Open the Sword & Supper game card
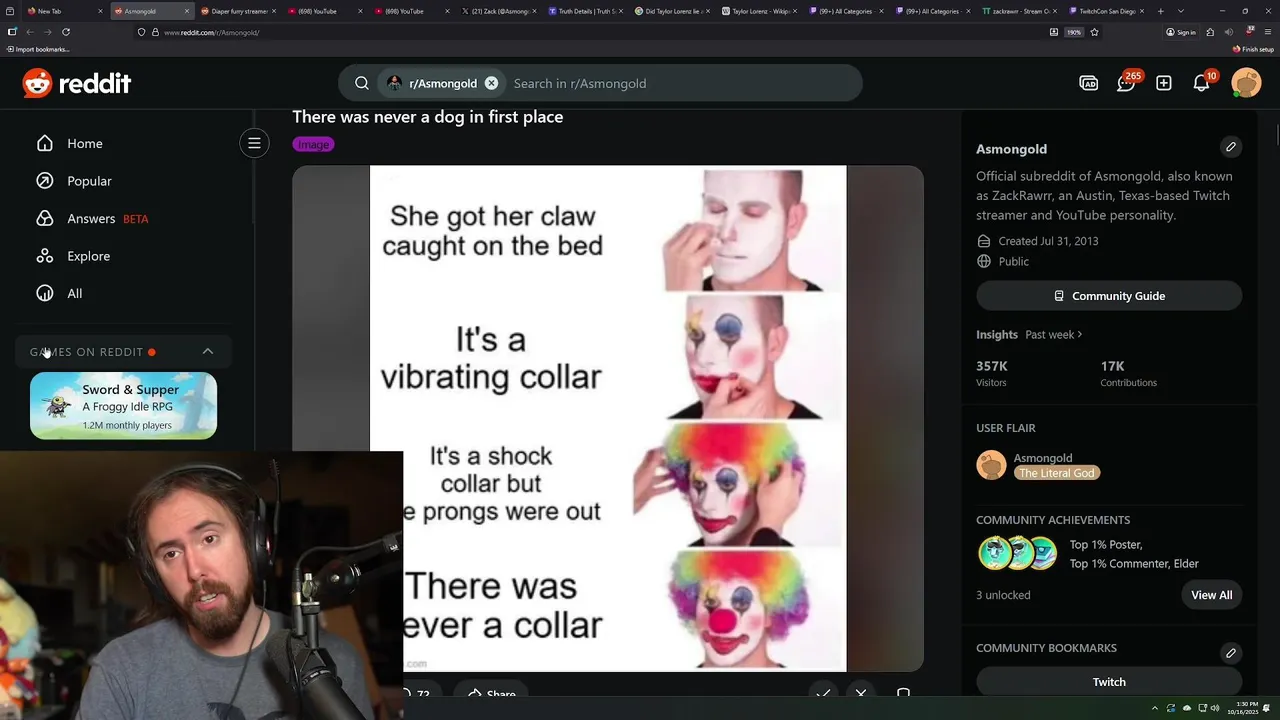This screenshot has height=720, width=1280. [123, 406]
